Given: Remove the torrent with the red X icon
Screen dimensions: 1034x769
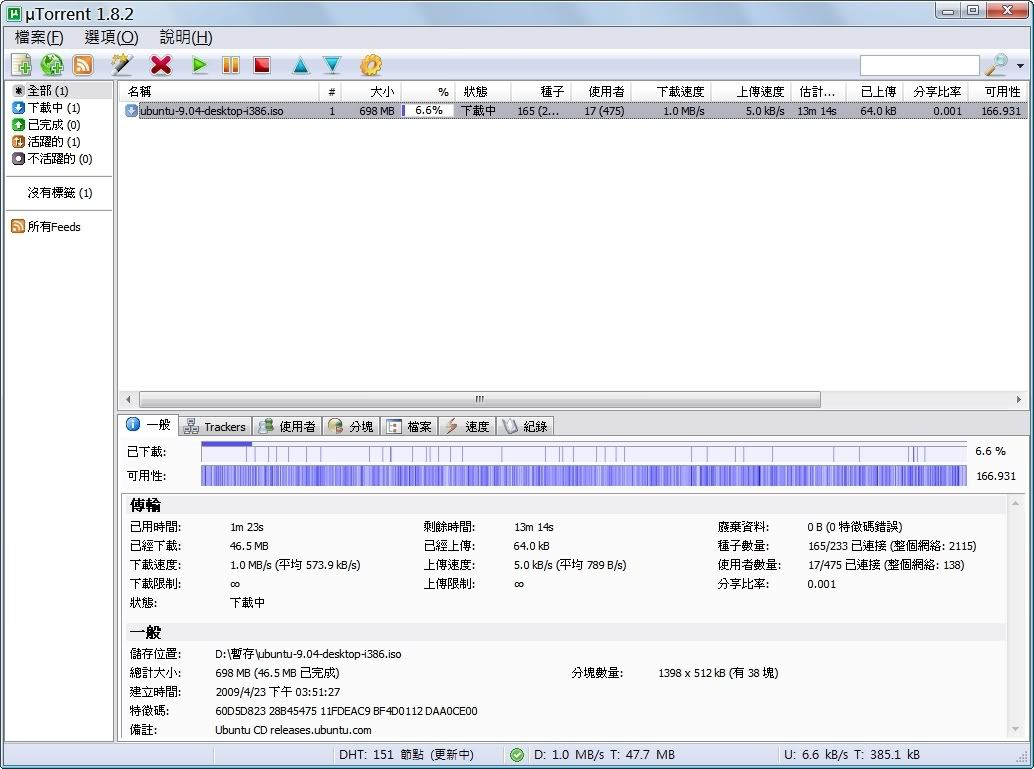Looking at the screenshot, I should click(x=160, y=65).
